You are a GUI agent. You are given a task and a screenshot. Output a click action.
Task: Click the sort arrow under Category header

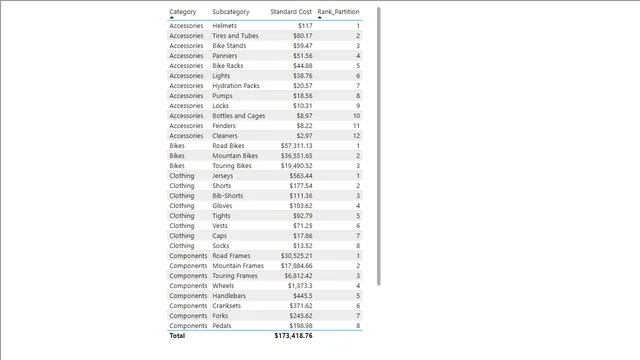pyautogui.click(x=172, y=18)
